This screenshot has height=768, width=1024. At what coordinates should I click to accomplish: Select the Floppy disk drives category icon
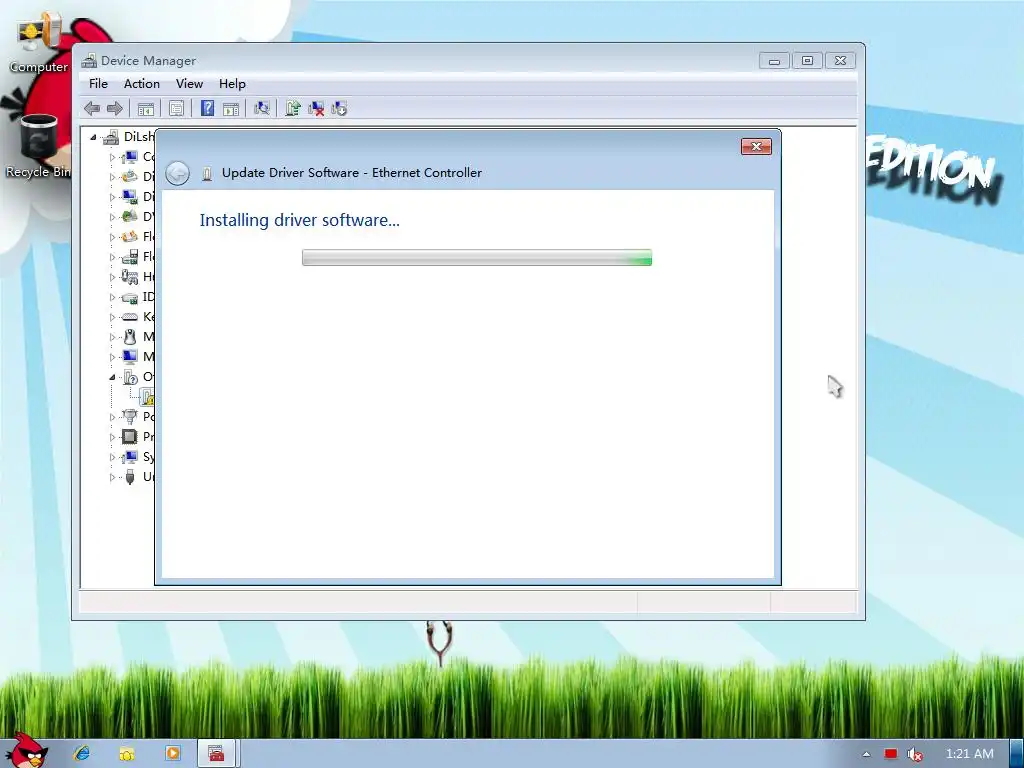point(130,236)
